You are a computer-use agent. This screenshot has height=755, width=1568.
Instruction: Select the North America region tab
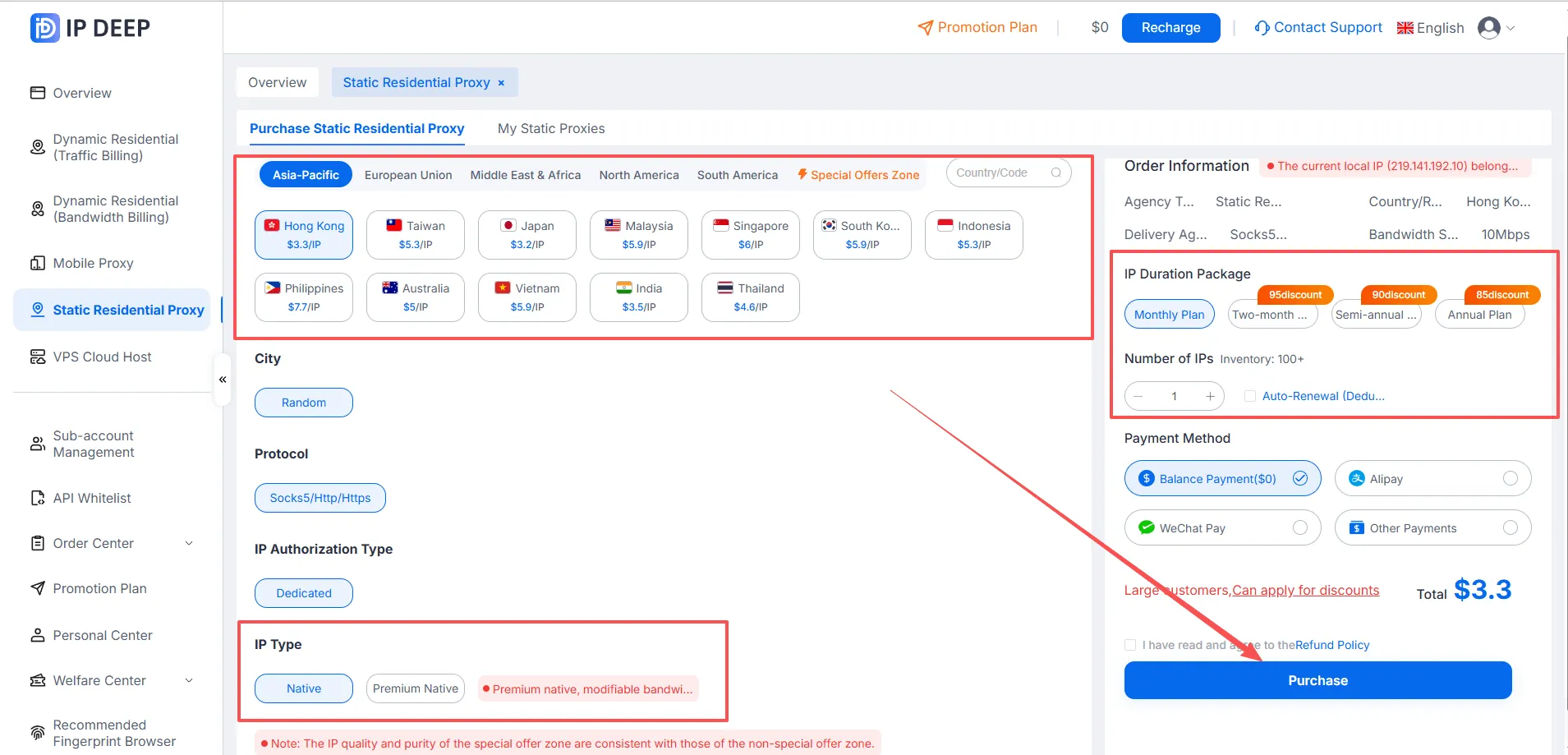coord(639,175)
